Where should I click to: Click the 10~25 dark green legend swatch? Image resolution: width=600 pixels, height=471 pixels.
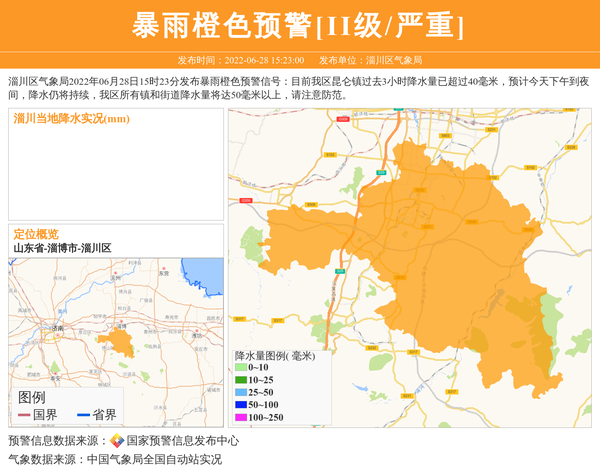pyautogui.click(x=241, y=380)
